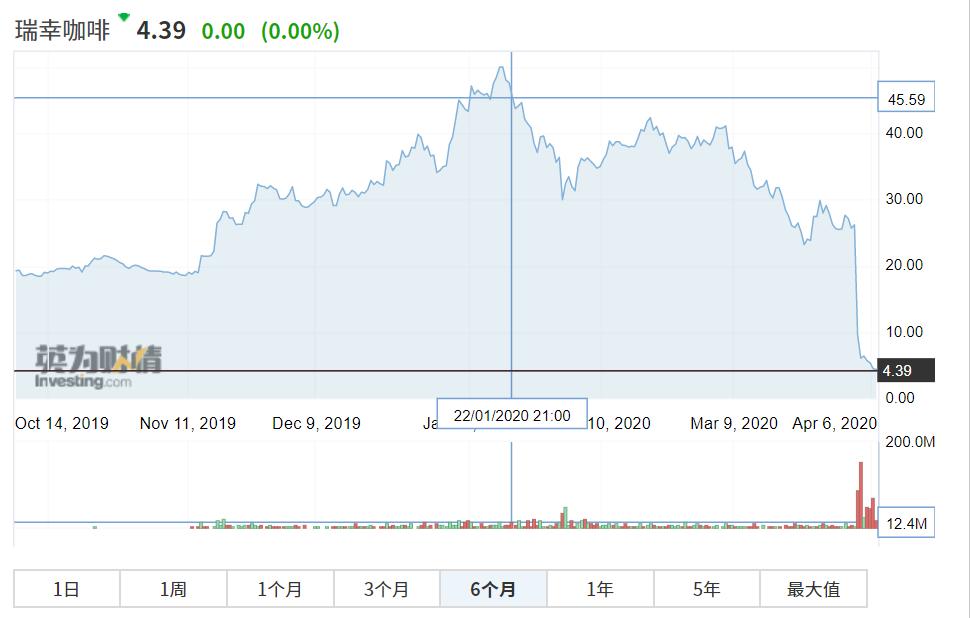The height and width of the screenshot is (618, 970).
Task: Click the (0.00%) percentage change
Action: pyautogui.click(x=300, y=31)
